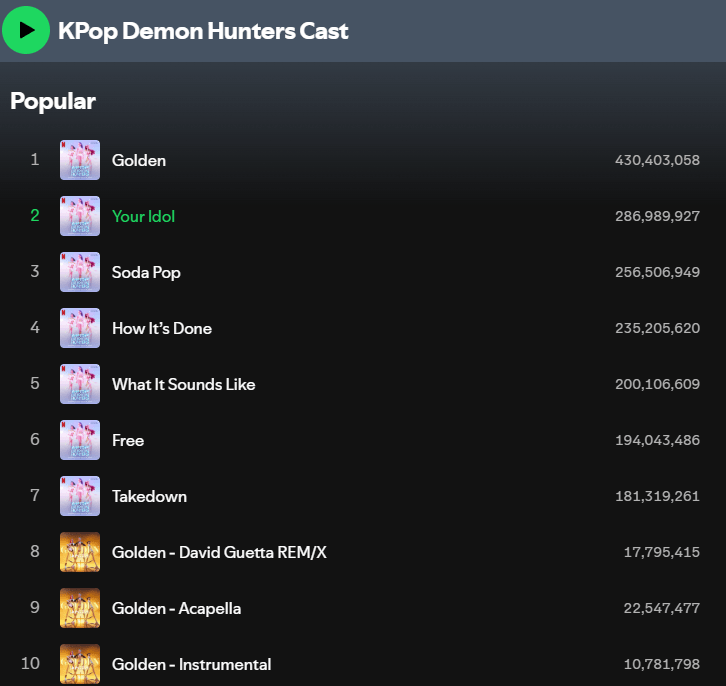
Task: Select Golden - Instrumental track name
Action: pyautogui.click(x=191, y=664)
